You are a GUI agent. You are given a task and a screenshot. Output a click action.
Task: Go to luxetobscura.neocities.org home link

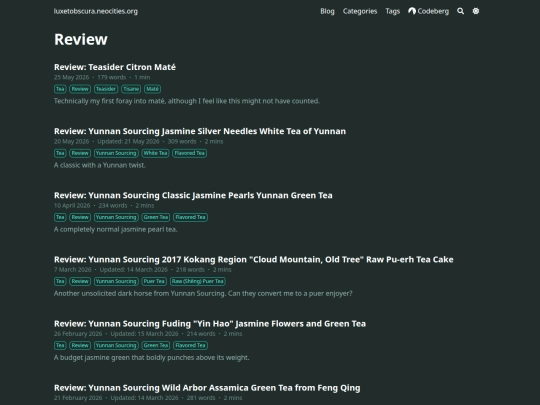pos(96,11)
